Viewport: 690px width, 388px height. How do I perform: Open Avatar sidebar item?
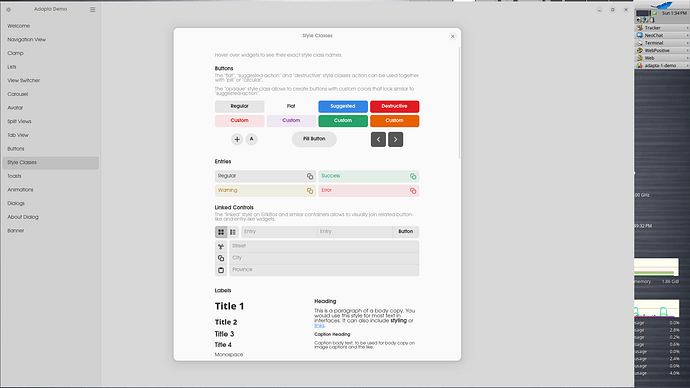[x=51, y=108]
